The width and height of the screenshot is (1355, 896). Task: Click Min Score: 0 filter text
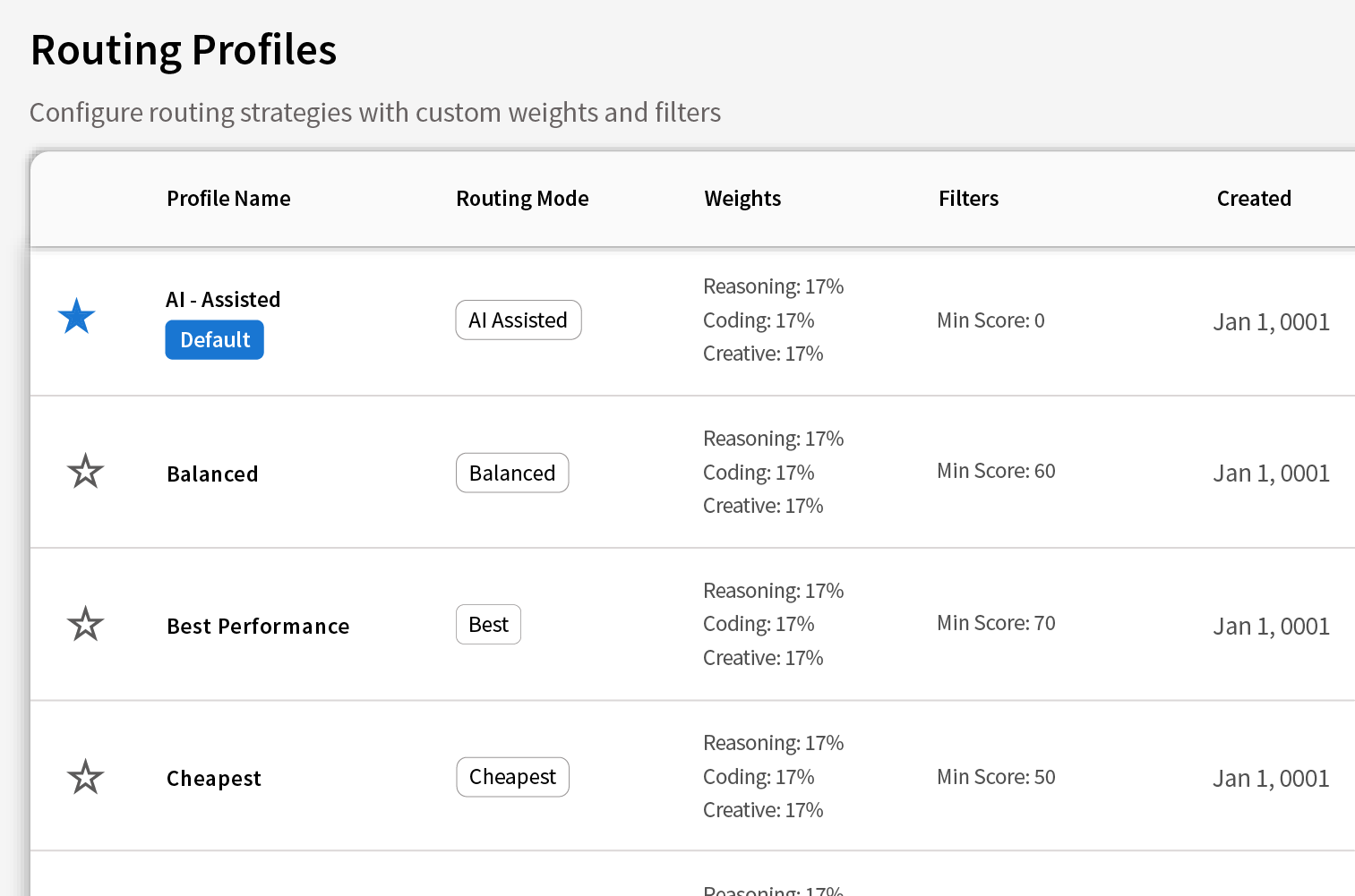[x=991, y=320]
